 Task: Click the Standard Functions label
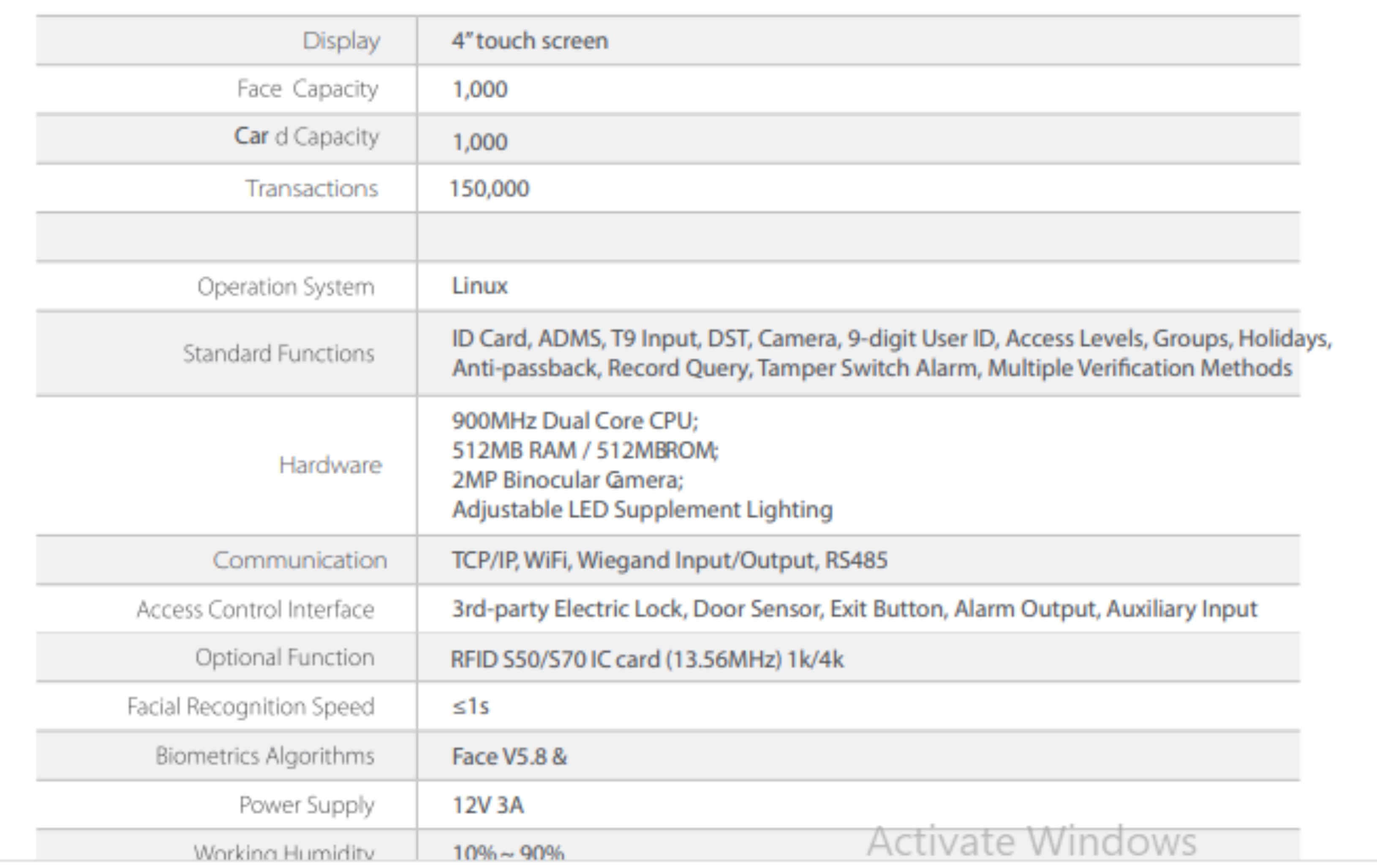pyautogui.click(x=278, y=354)
